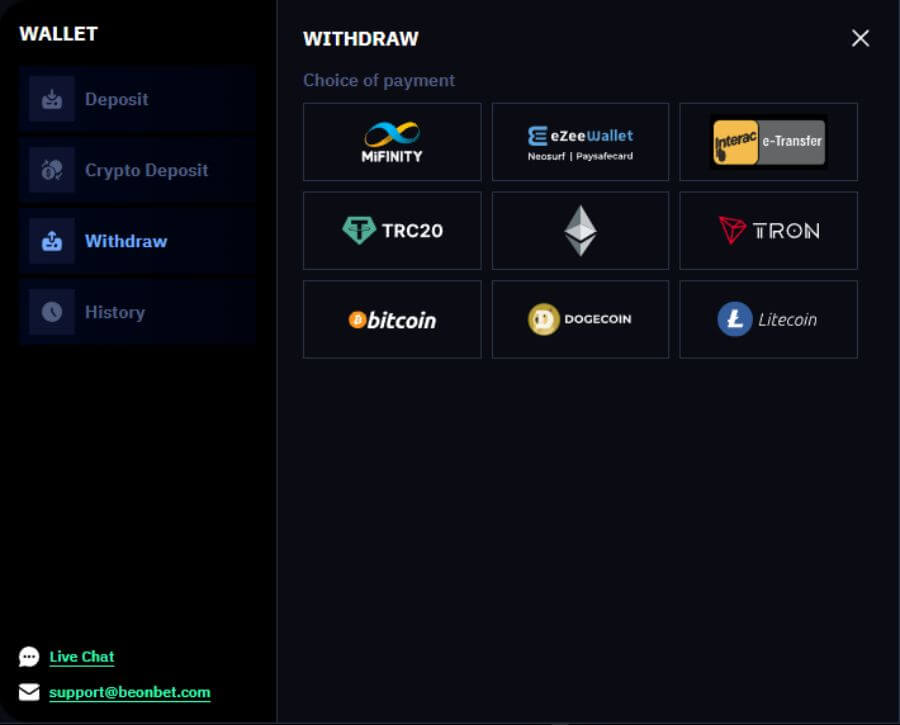
Task: Click support@beonbet.com email link
Action: (130, 692)
